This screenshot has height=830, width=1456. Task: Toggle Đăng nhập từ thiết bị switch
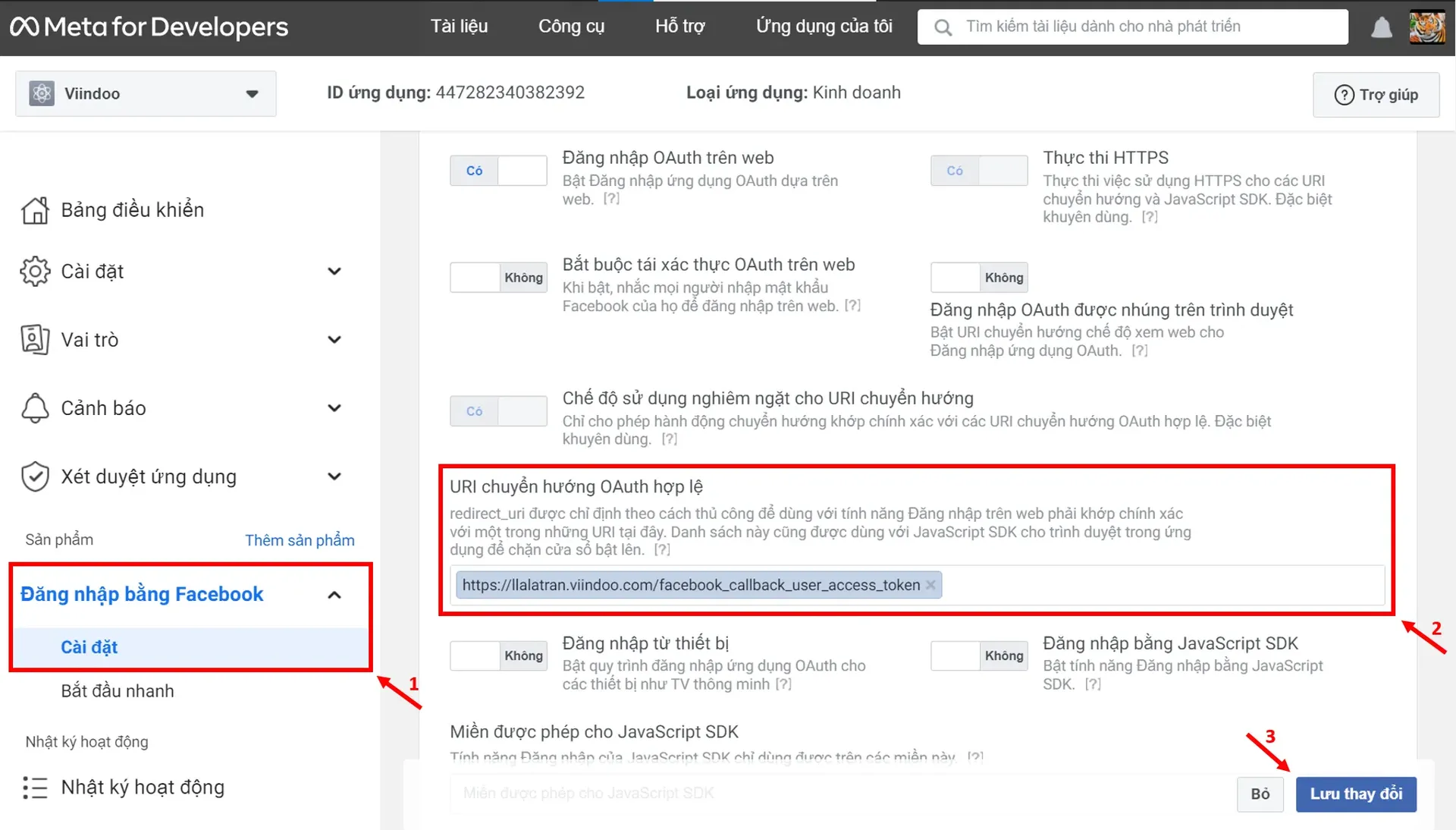(498, 656)
